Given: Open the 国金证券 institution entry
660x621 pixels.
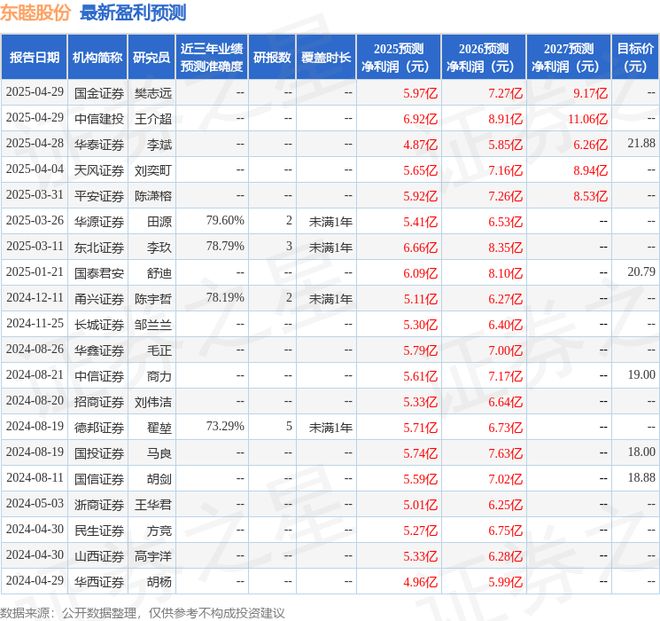Looking at the screenshot, I should click(x=97, y=92).
